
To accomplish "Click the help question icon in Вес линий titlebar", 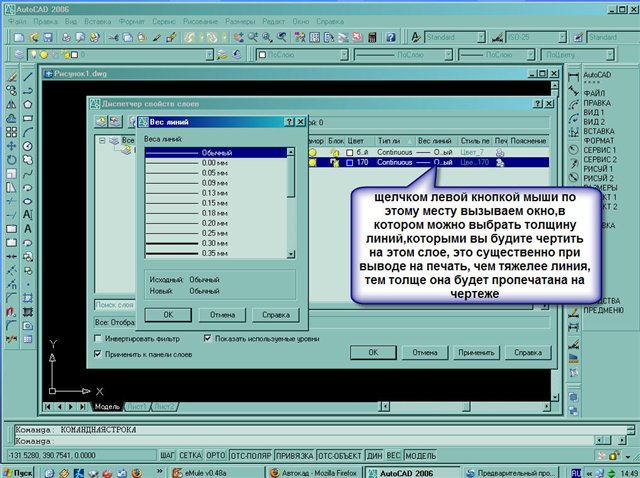I will pyautogui.click(x=288, y=121).
